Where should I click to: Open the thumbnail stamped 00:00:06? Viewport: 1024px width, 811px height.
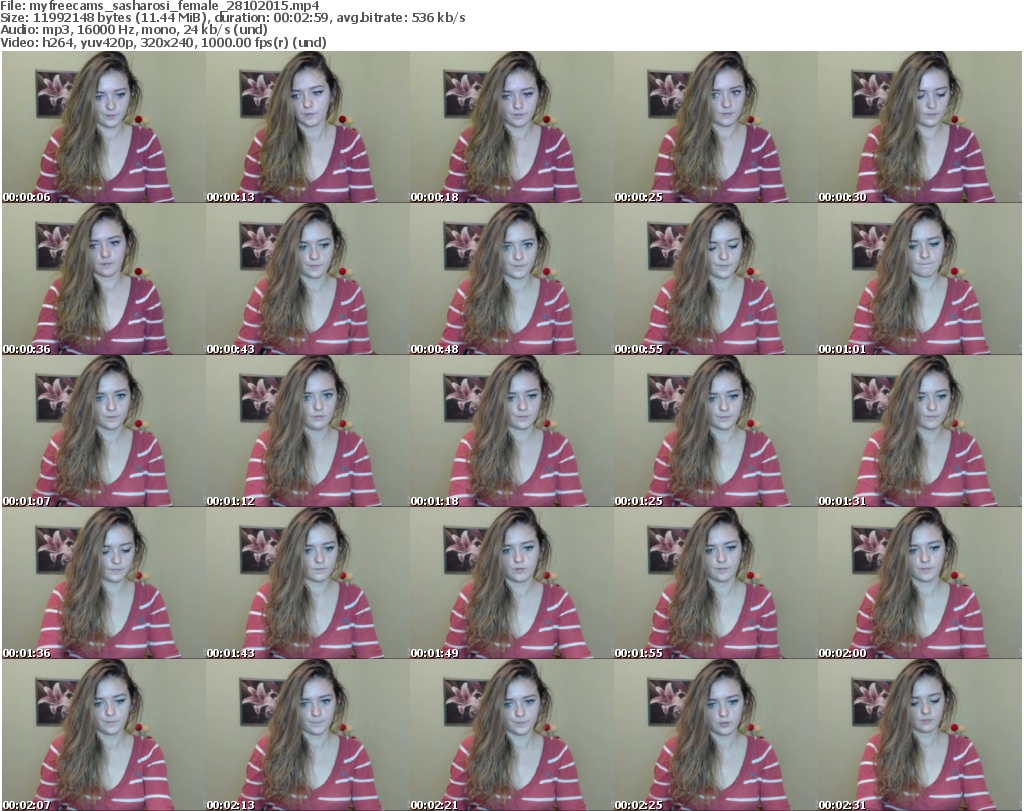pos(104,127)
